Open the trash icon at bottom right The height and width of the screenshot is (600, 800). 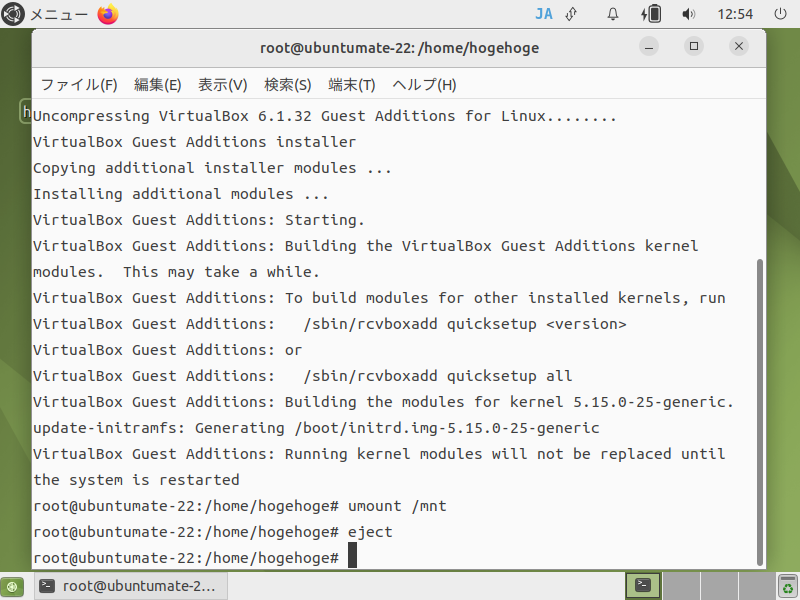(x=788, y=586)
